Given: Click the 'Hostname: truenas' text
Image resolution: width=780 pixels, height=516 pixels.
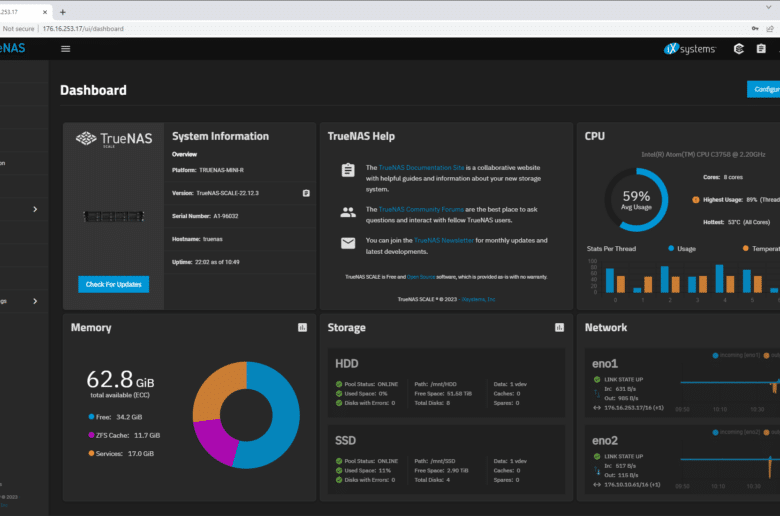Looking at the screenshot, I should tap(197, 239).
